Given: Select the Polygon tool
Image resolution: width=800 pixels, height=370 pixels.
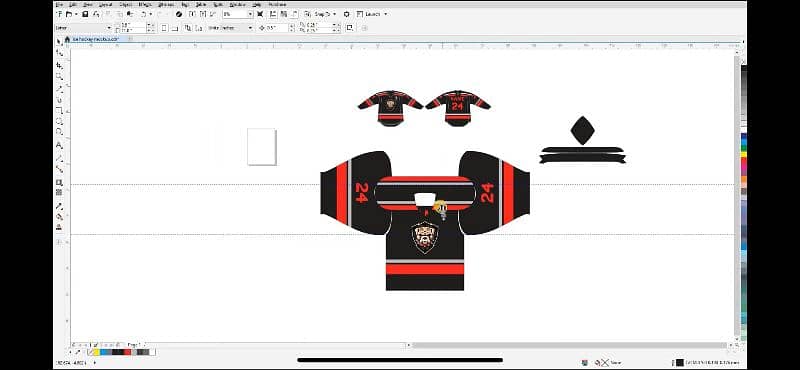Looking at the screenshot, I should pyautogui.click(x=59, y=132).
